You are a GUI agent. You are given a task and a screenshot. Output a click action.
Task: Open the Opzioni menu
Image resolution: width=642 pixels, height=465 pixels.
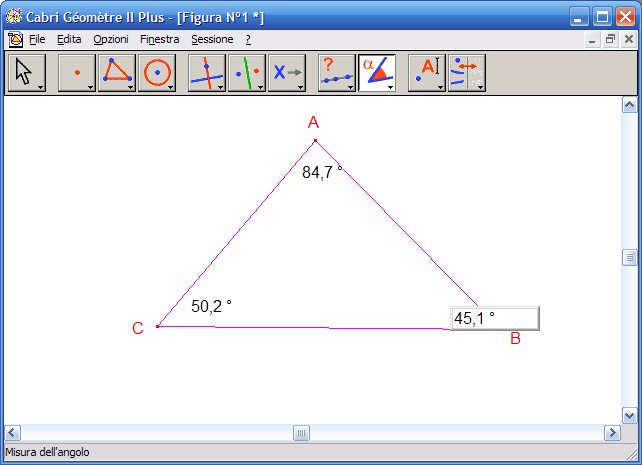[111, 39]
